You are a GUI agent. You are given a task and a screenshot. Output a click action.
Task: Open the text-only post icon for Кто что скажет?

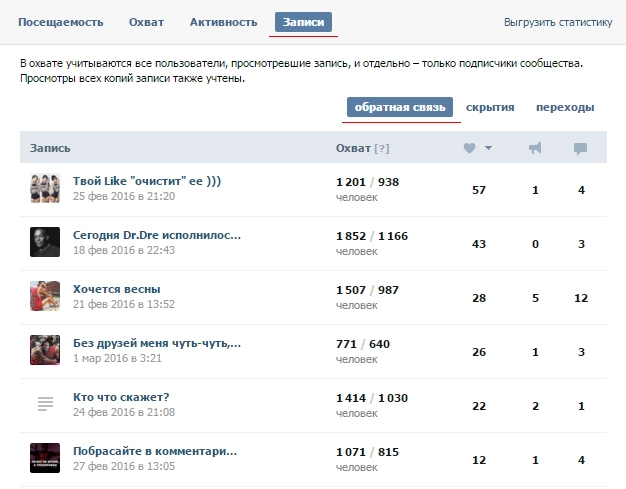45,404
